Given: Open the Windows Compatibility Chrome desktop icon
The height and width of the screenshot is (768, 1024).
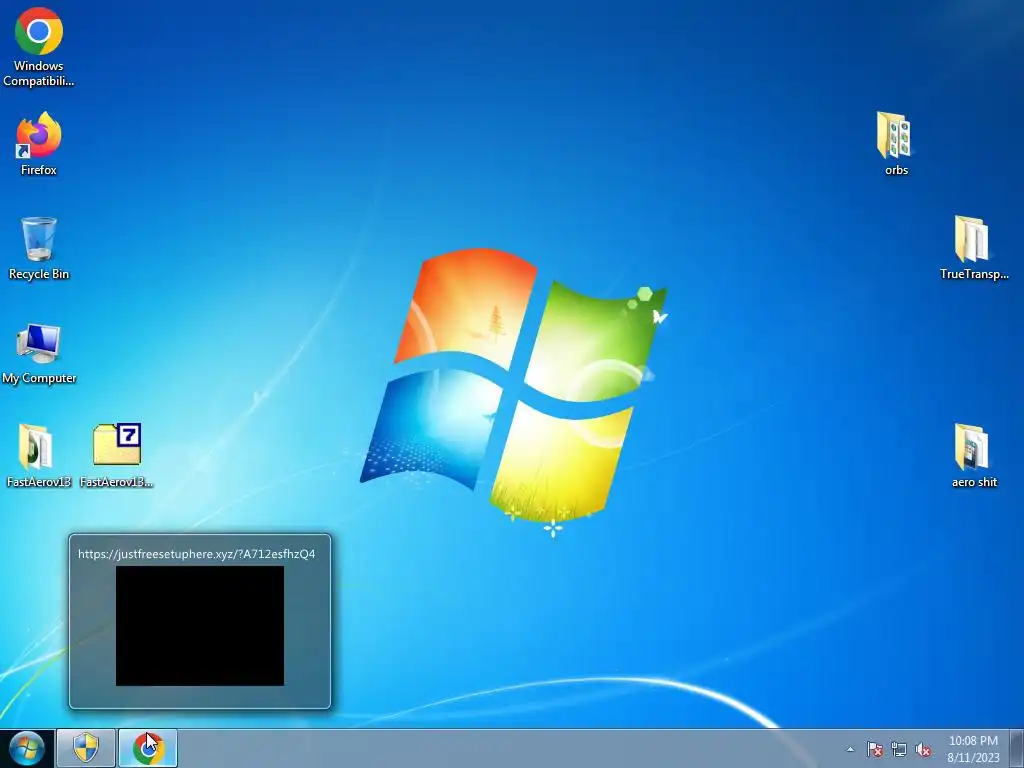Looking at the screenshot, I should coord(39,47).
